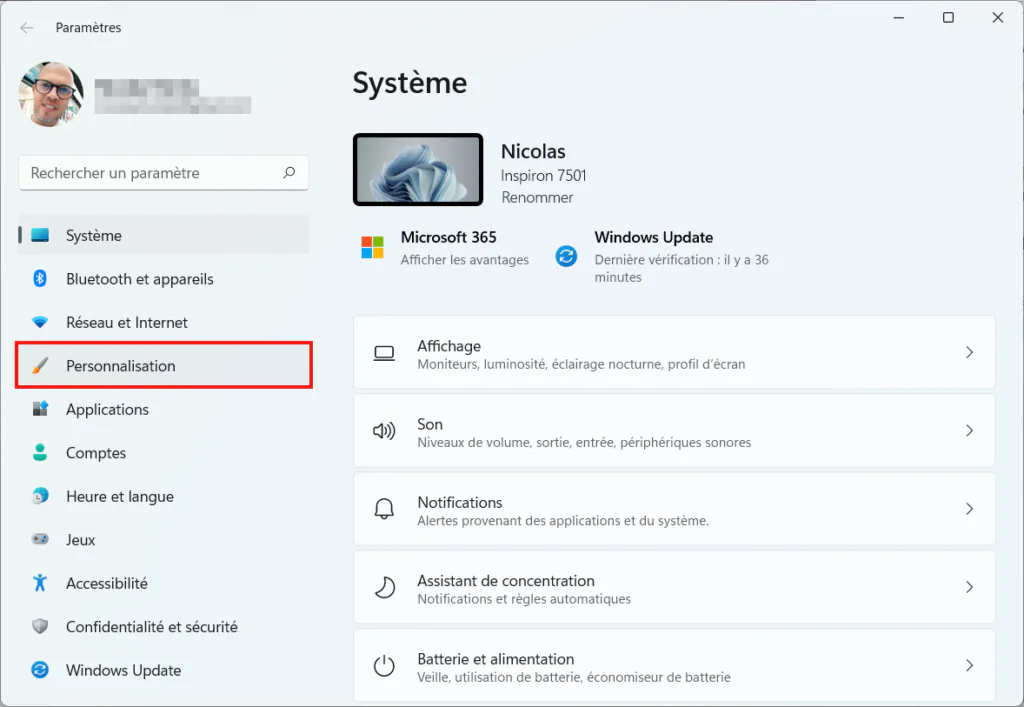This screenshot has width=1024, height=707.
Task: Open the Comptes section
Action: click(164, 452)
